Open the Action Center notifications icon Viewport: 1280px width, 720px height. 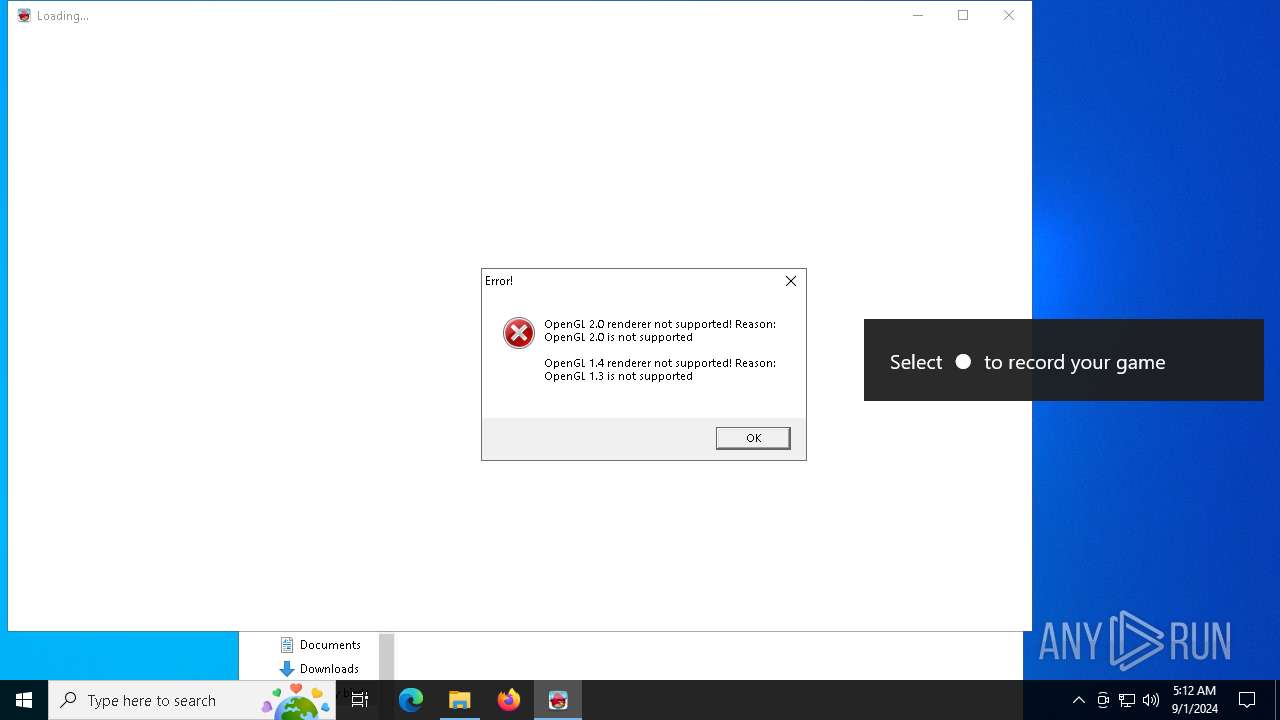point(1247,700)
